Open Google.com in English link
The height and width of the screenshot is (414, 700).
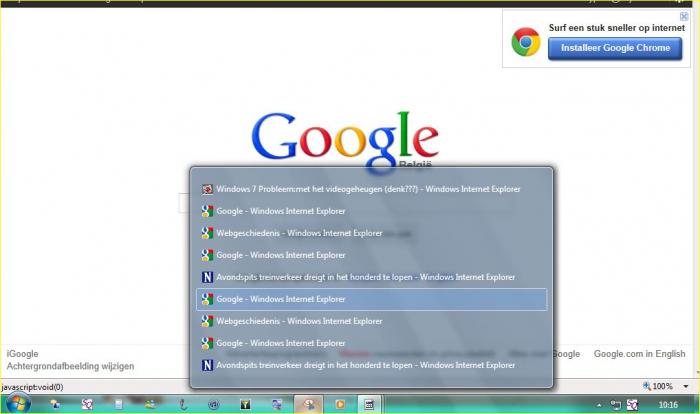tap(639, 354)
